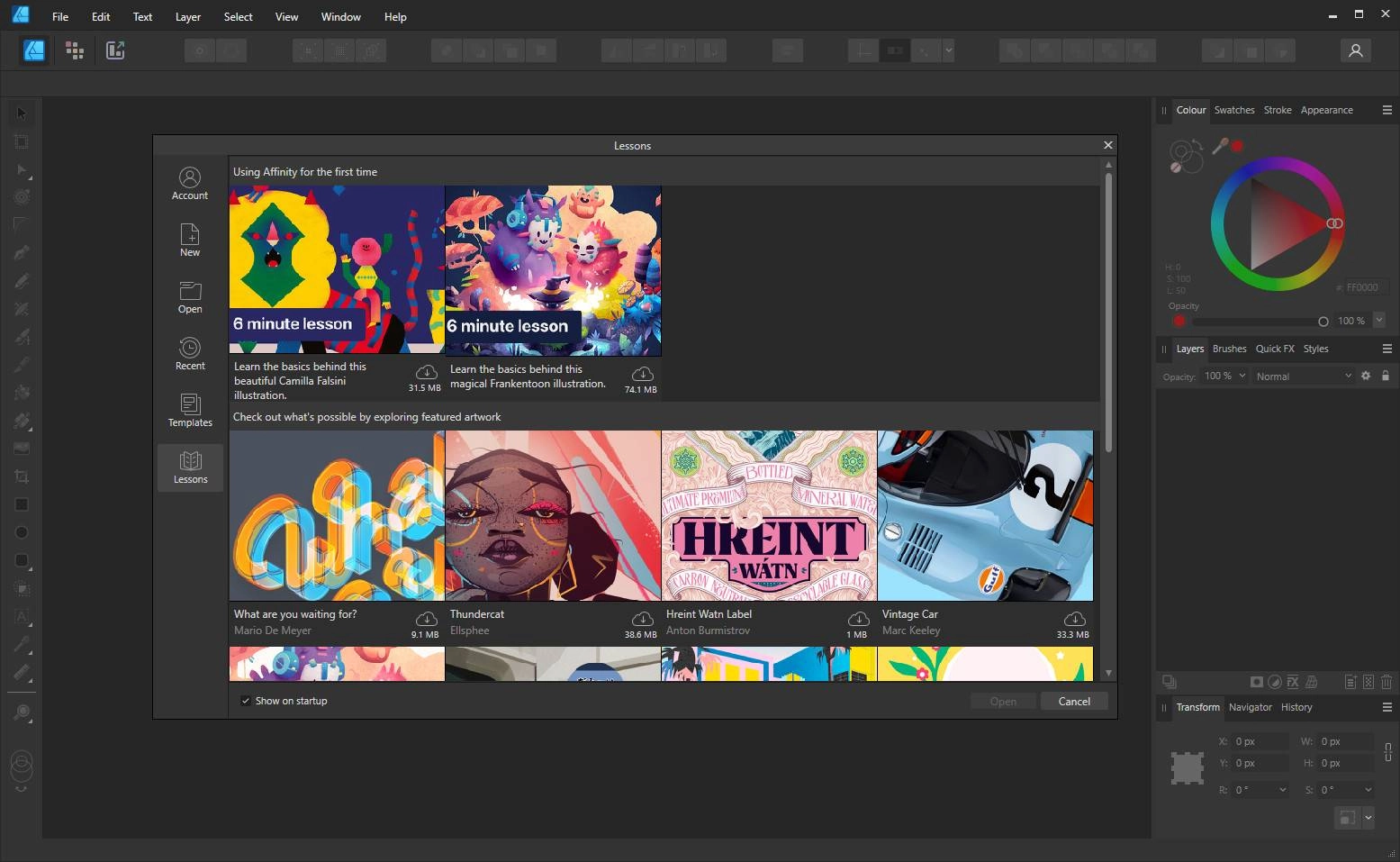
Task: Download the Frankentoon lesson cloud icon
Action: coord(642,374)
